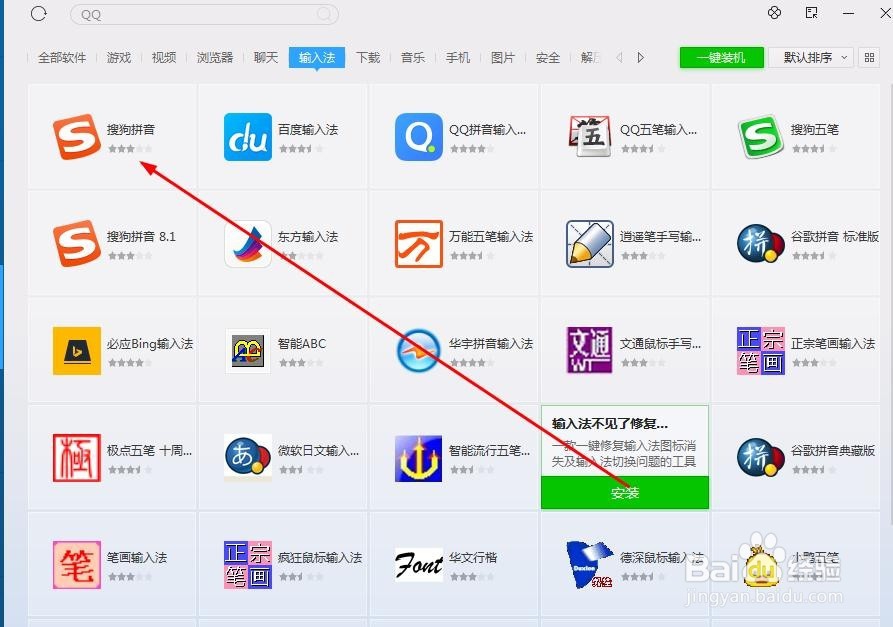Viewport: 893px width, 627px height.
Task: Click the 智能流行五笔 anchor icon
Action: (x=419, y=458)
